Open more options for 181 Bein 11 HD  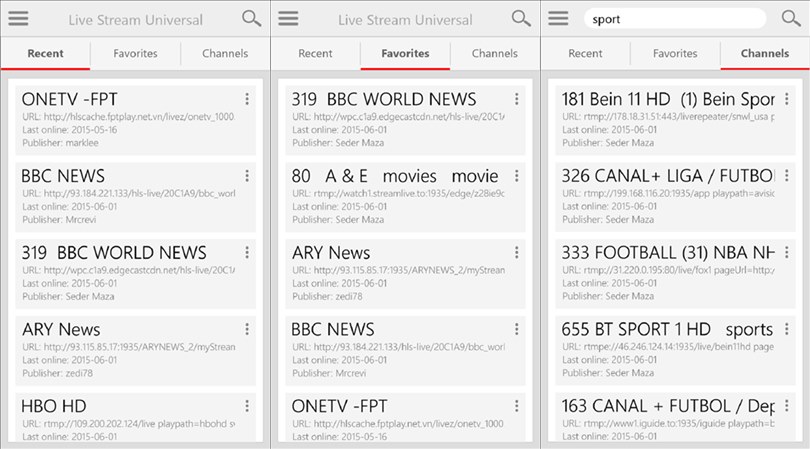(x=787, y=99)
